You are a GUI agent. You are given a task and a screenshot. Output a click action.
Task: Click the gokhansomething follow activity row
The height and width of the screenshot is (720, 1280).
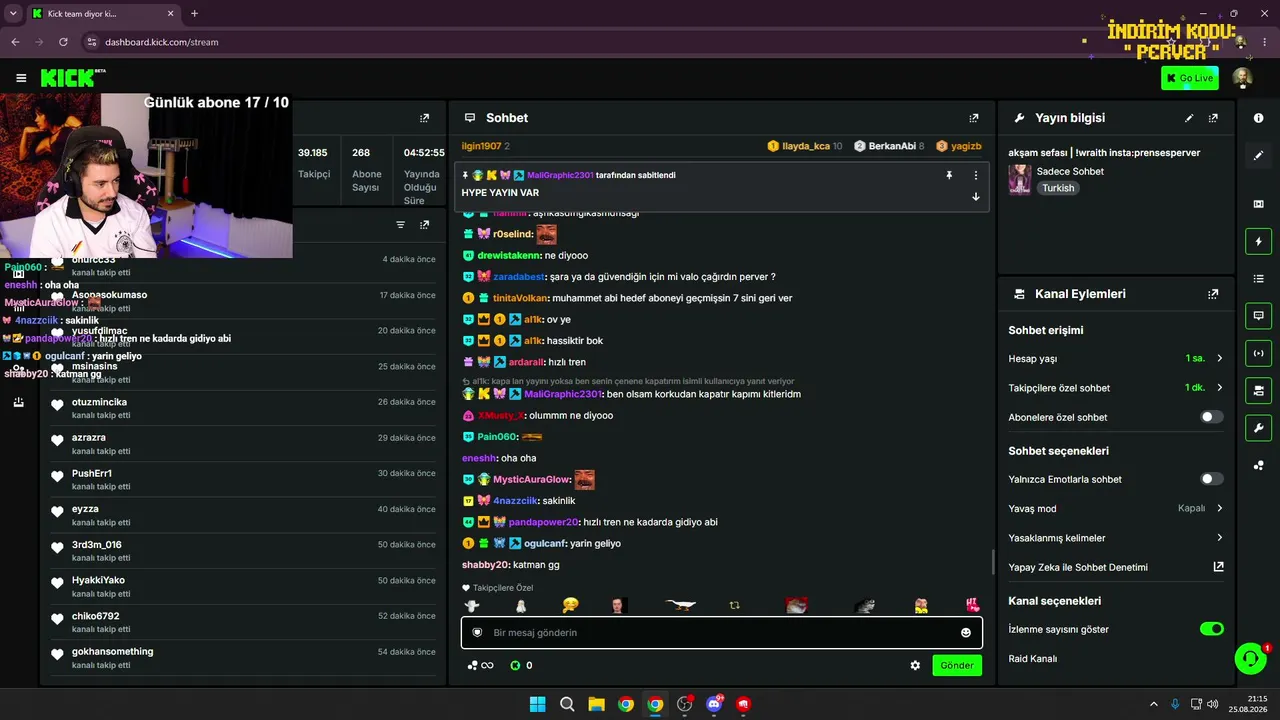245,657
